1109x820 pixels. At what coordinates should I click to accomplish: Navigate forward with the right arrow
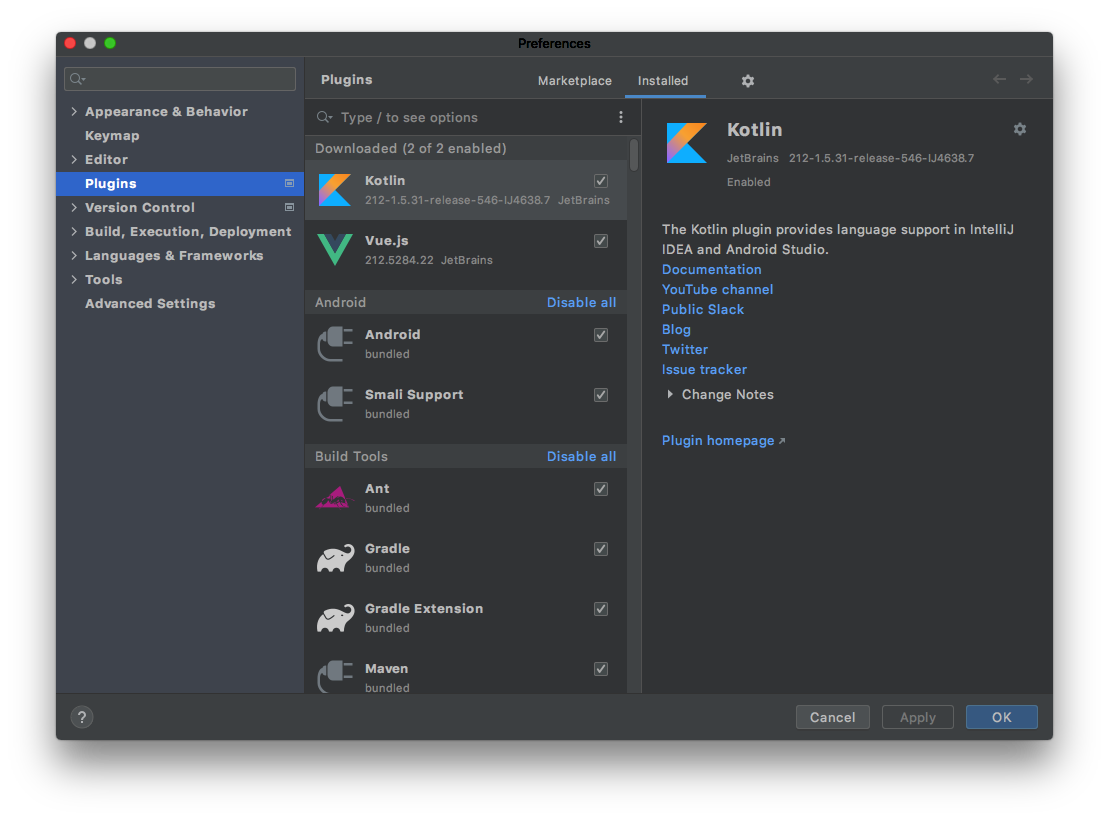click(1026, 79)
